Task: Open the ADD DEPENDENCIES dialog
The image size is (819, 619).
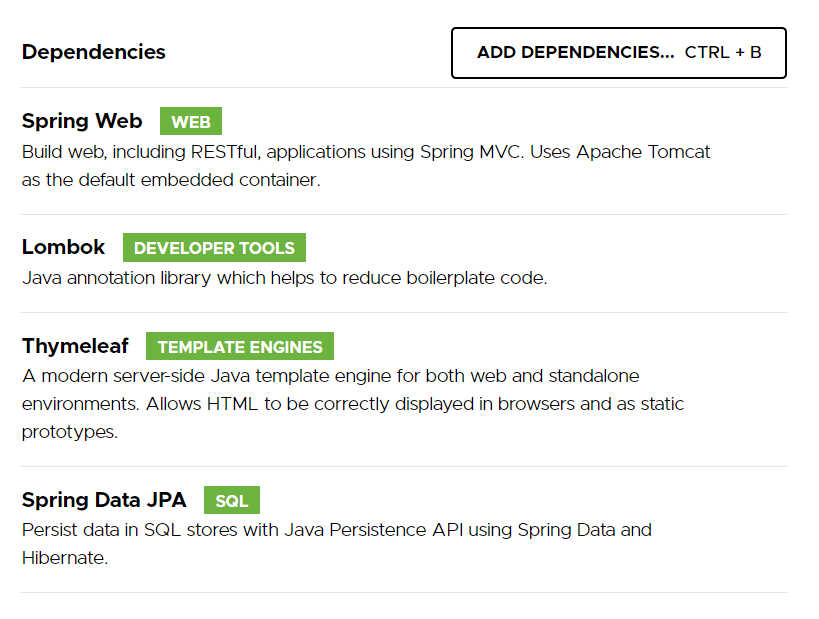Action: [618, 53]
